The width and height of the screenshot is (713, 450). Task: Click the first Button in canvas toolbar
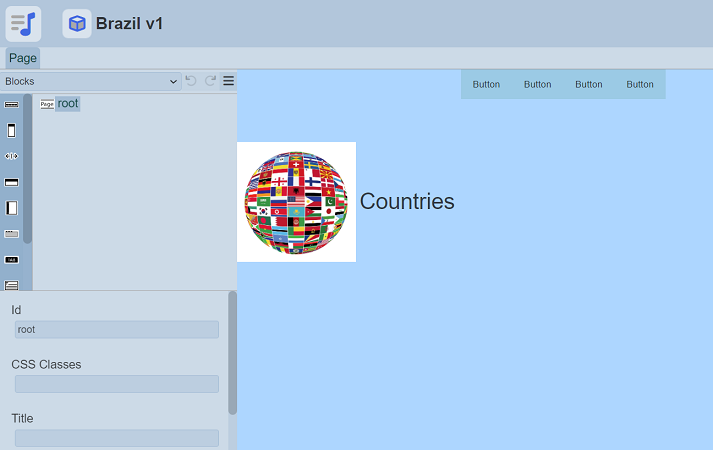click(x=486, y=85)
